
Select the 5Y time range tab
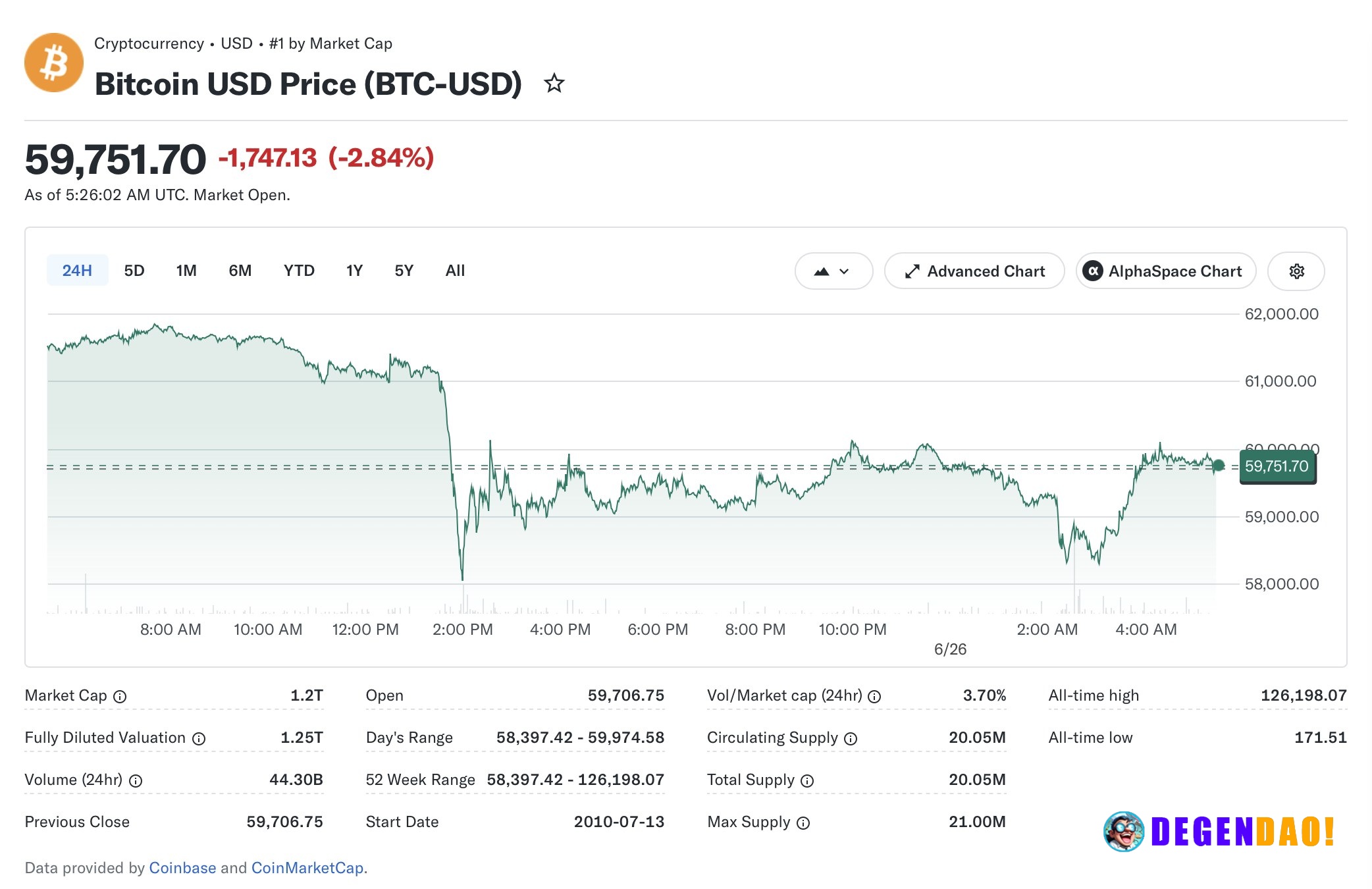(404, 271)
